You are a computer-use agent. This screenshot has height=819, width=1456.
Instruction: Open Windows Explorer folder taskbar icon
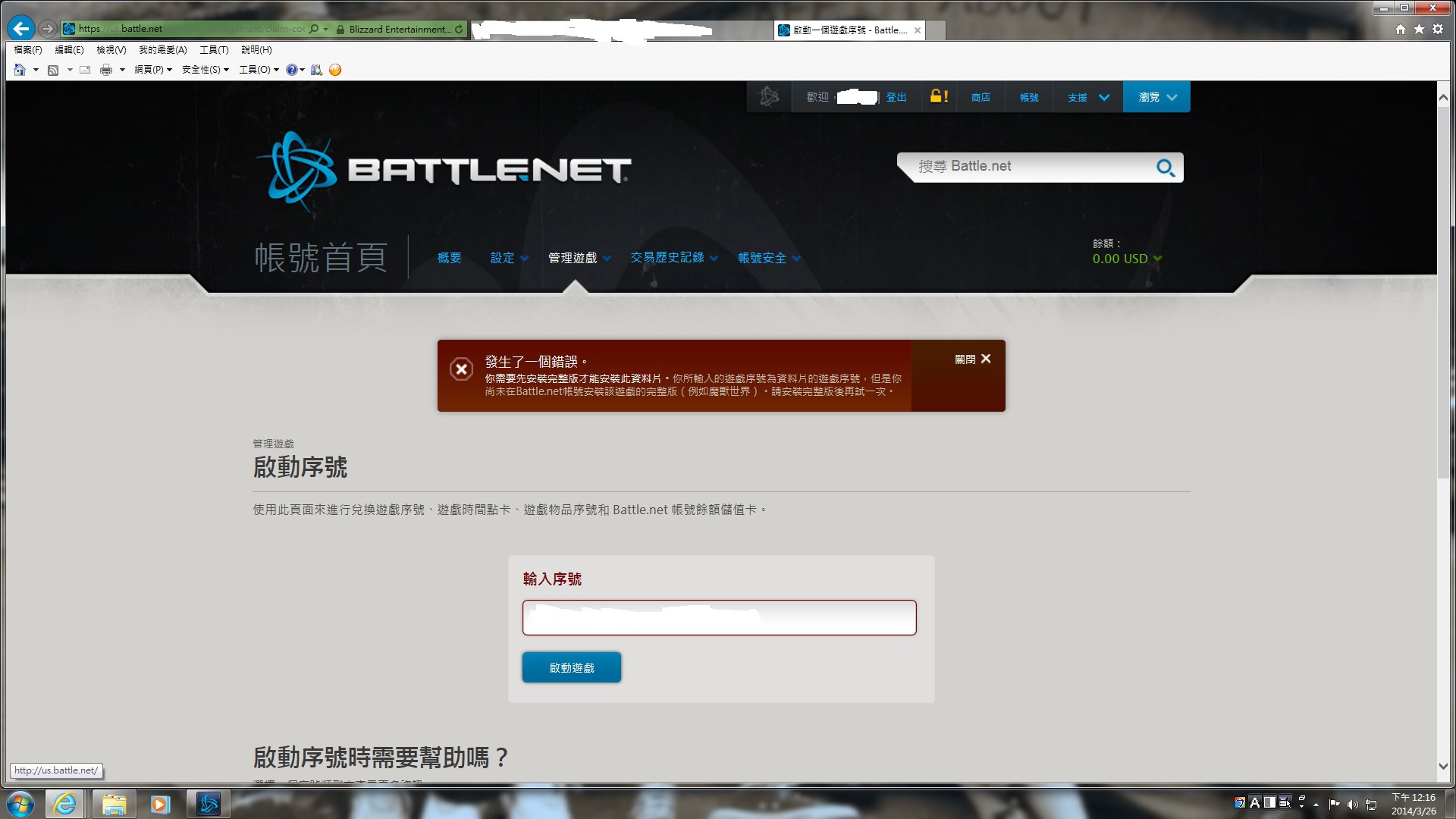[x=114, y=804]
